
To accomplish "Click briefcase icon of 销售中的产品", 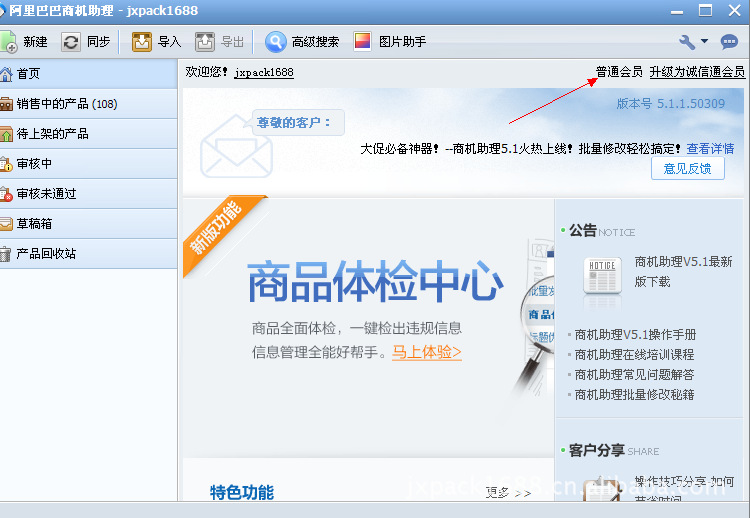I will pos(6,104).
